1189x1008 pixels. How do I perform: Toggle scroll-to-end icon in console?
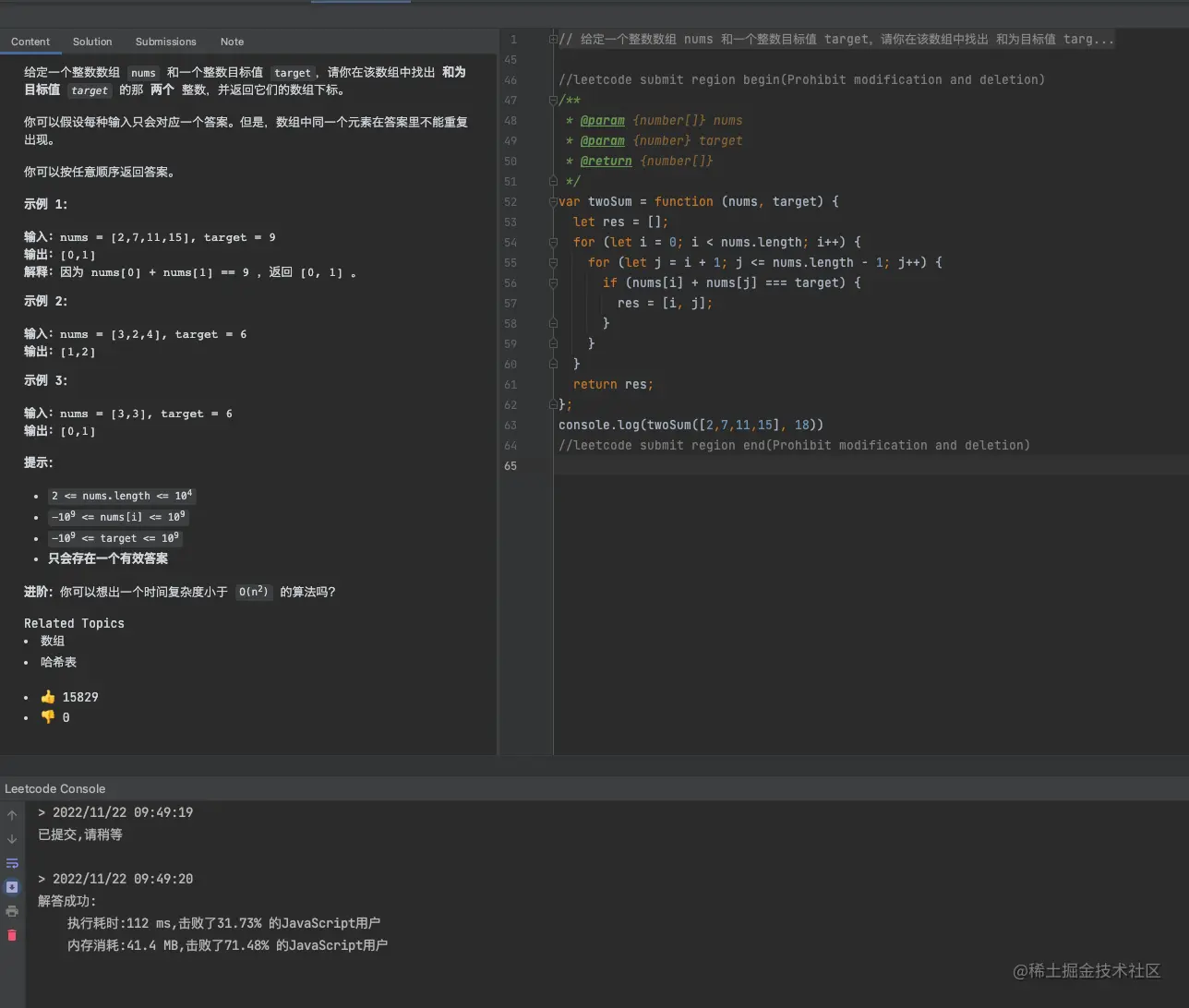click(12, 887)
